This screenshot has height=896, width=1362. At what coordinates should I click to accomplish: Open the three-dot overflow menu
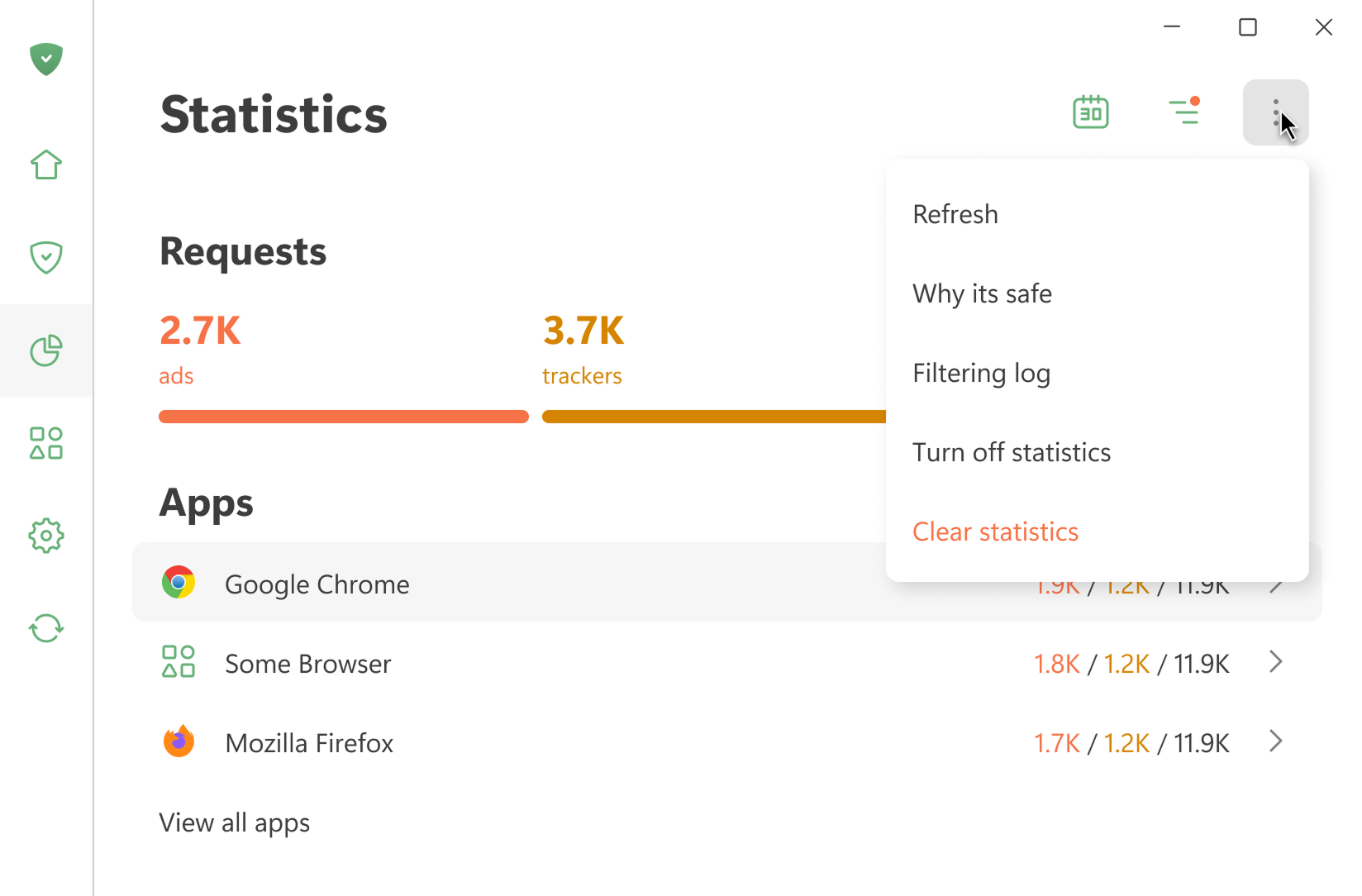point(1275,112)
